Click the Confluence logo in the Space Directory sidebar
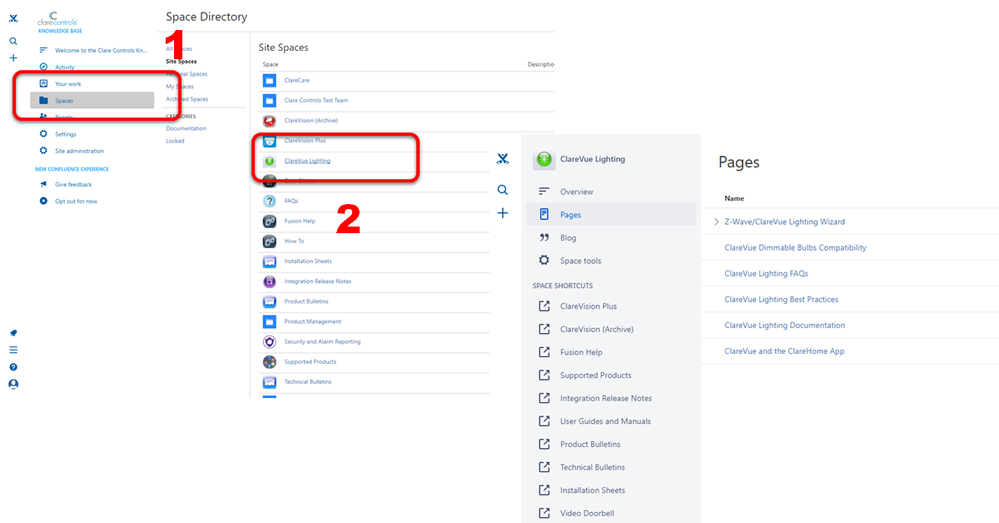This screenshot has height=523, width=999. 13,18
